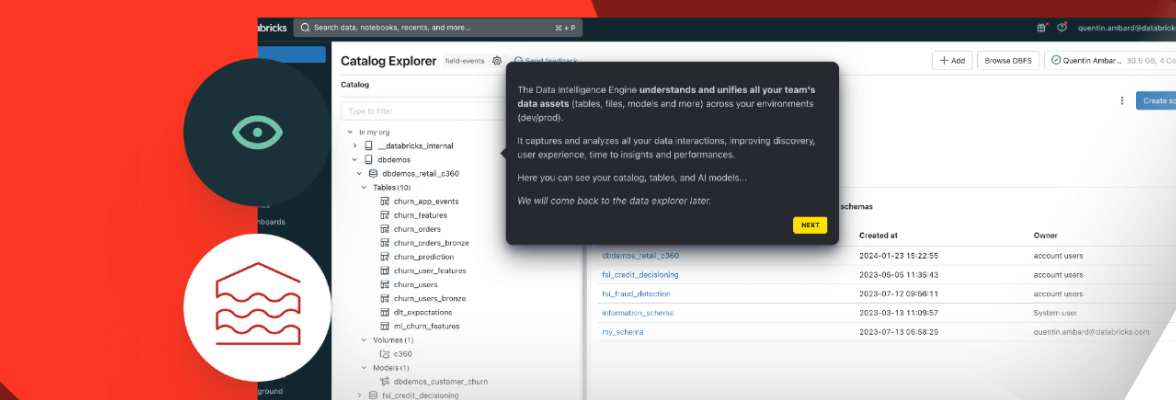Collapse the dbdemos catalog node
Screen dimensions: 1176x400
pos(355,159)
